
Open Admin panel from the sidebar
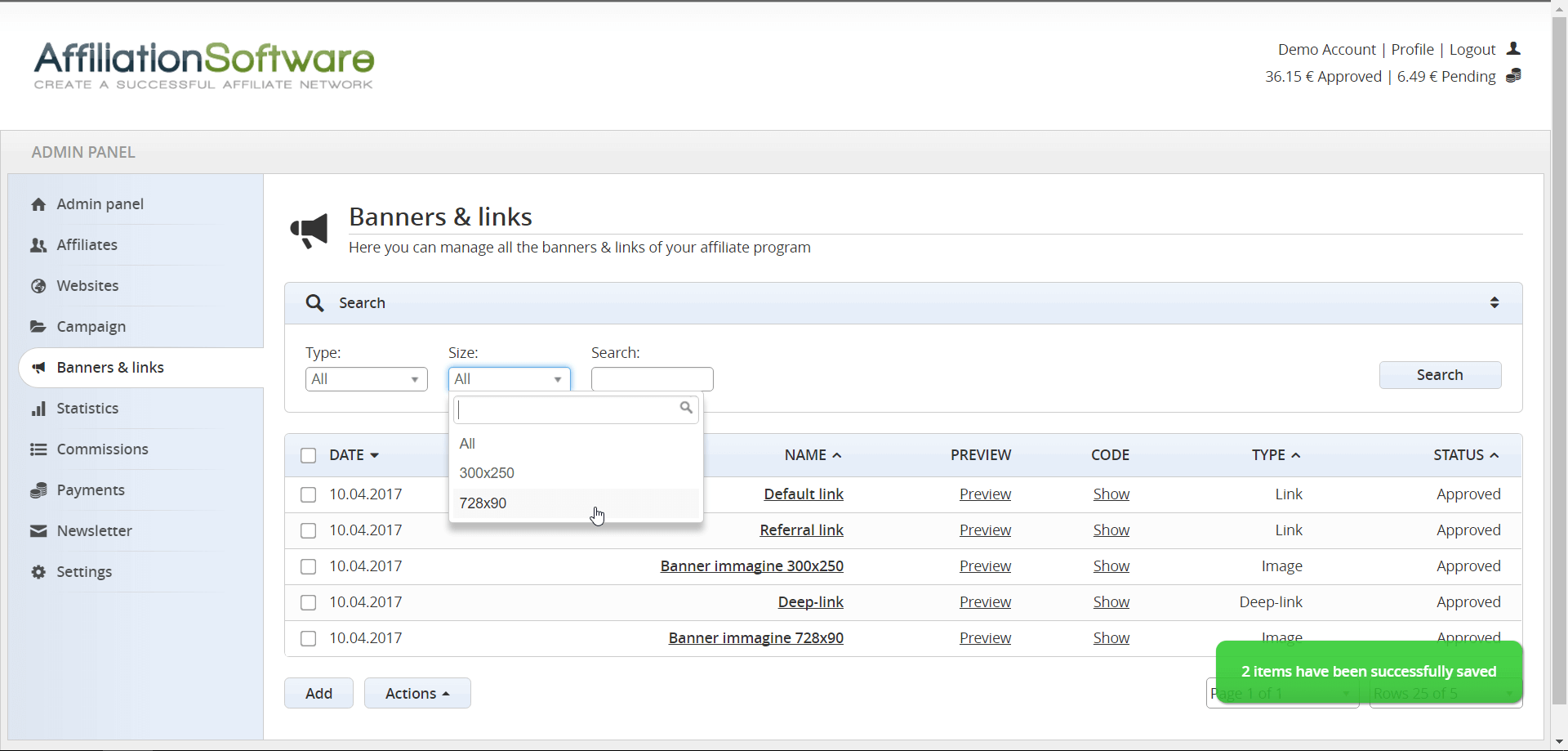pos(100,204)
